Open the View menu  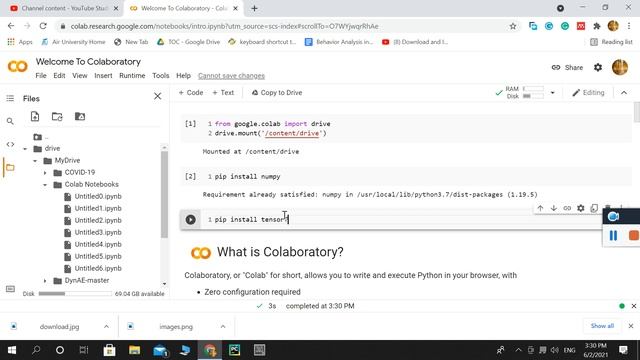point(80,76)
